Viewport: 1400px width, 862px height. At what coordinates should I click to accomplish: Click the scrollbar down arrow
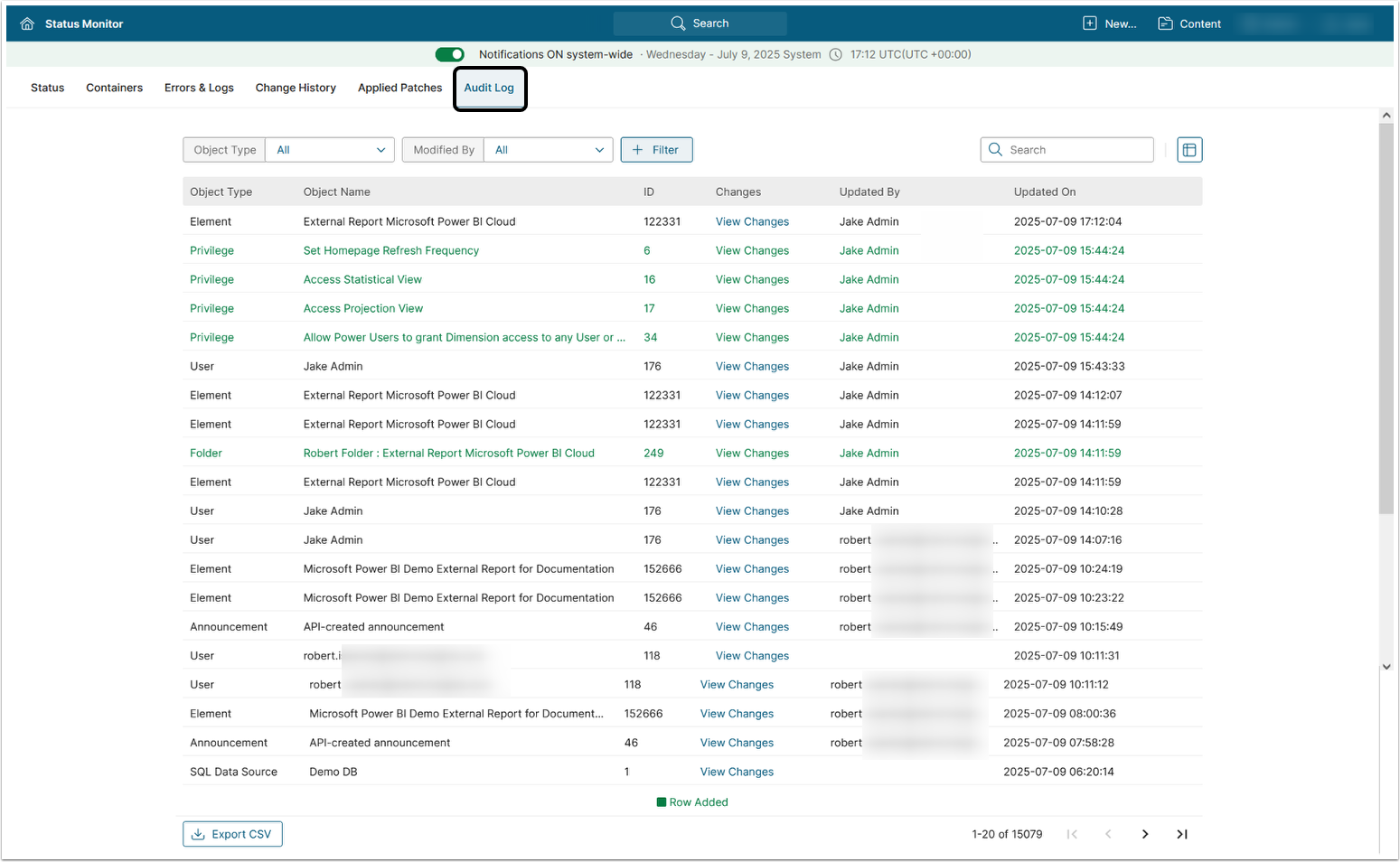(1386, 667)
